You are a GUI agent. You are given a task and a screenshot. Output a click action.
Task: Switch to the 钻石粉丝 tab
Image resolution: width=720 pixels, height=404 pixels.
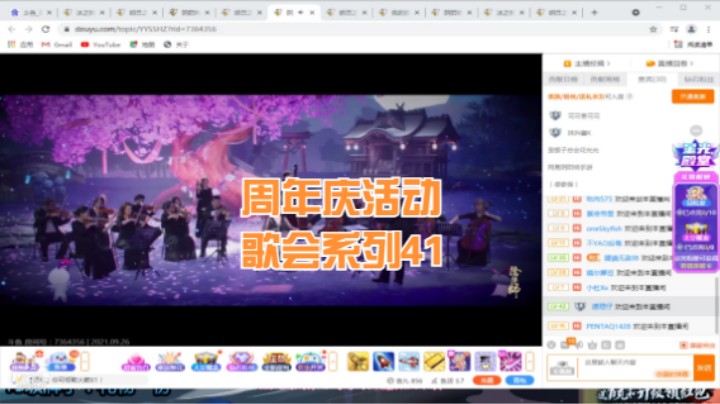(698, 79)
